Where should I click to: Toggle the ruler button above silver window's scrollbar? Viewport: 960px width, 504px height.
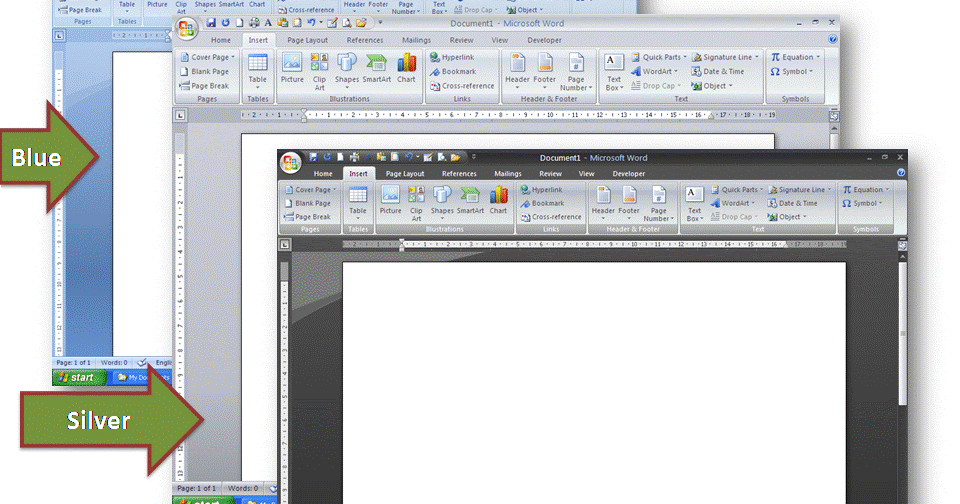click(834, 116)
